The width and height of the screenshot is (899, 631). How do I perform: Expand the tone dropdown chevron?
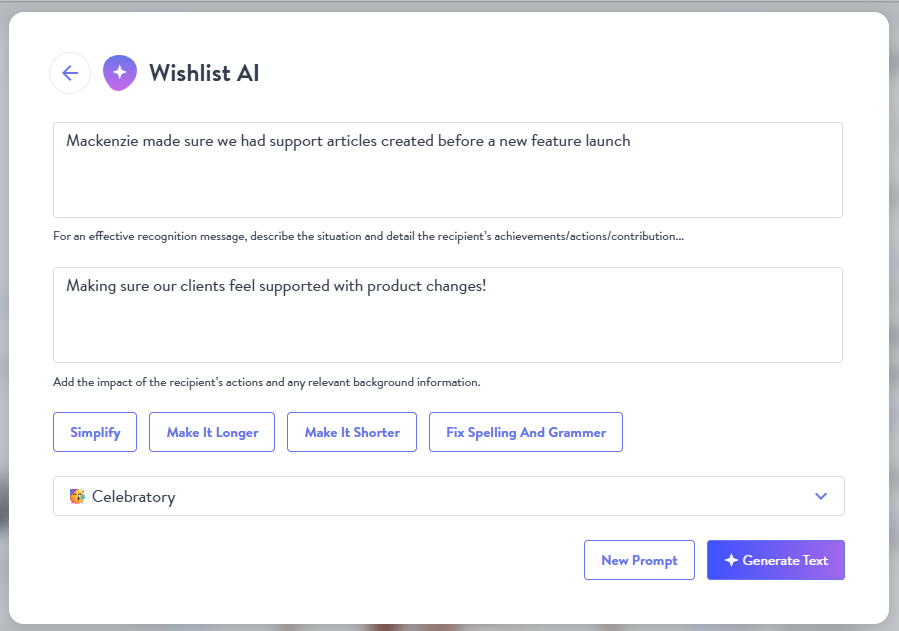tap(821, 496)
